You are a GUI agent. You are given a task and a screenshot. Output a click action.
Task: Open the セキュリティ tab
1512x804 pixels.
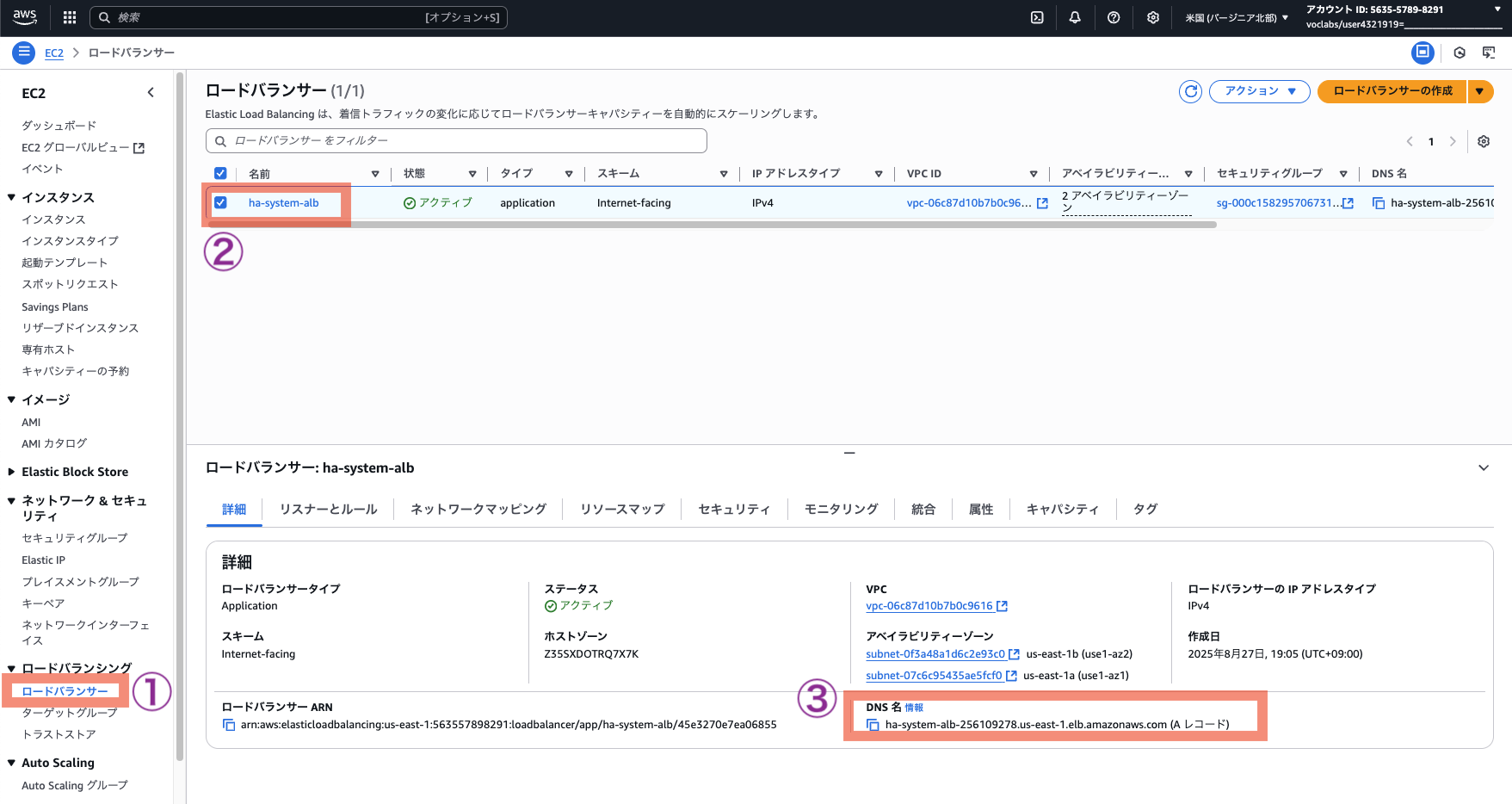[x=734, y=510]
